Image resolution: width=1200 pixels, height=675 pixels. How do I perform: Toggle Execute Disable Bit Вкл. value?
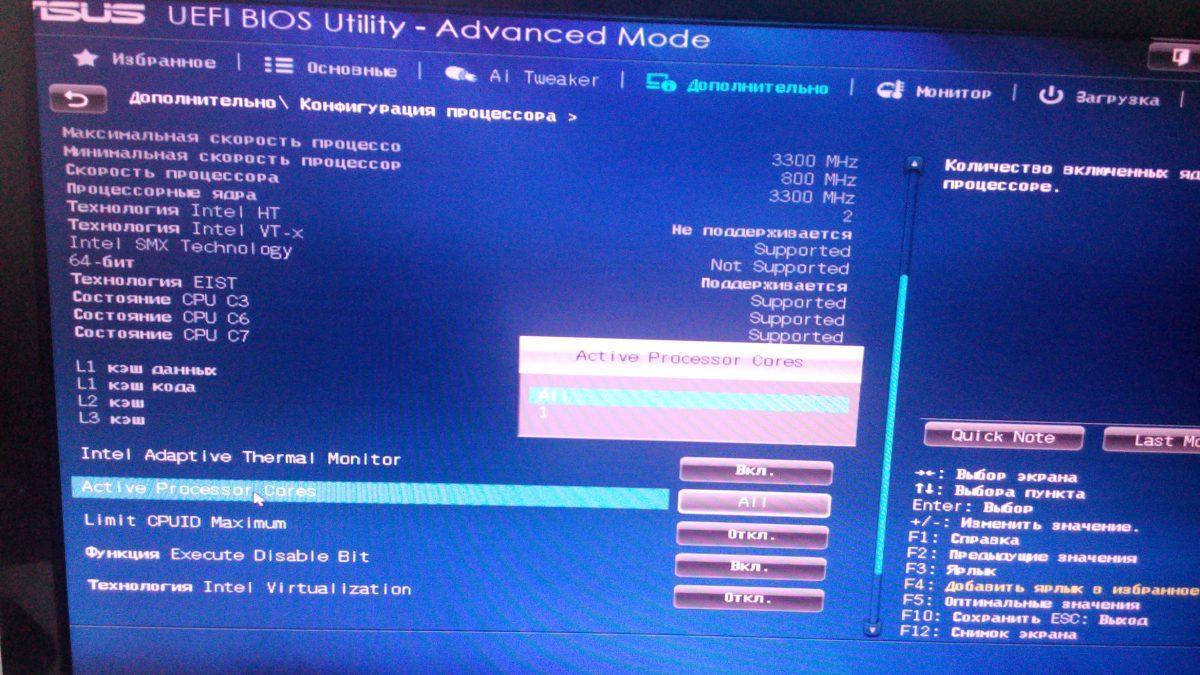pos(750,566)
